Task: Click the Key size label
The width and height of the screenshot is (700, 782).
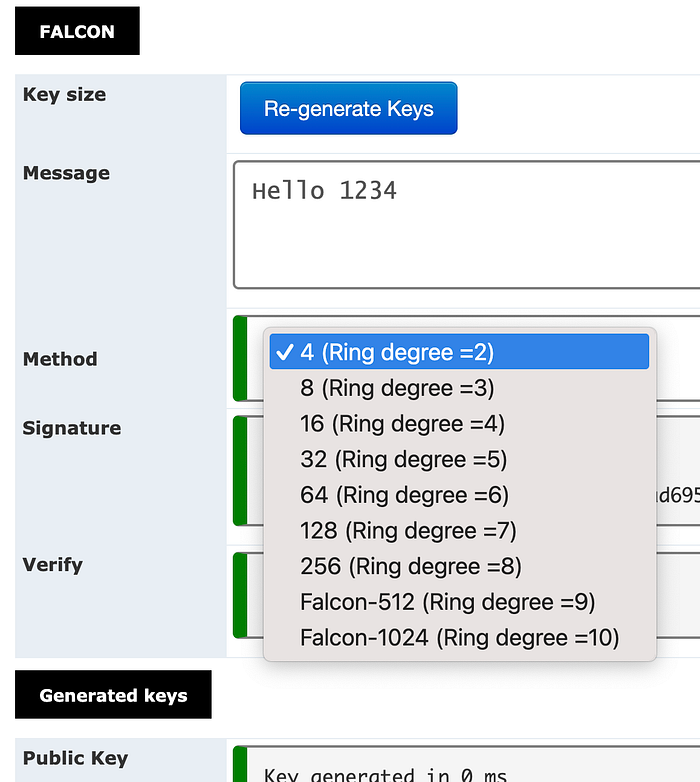Action: (64, 95)
